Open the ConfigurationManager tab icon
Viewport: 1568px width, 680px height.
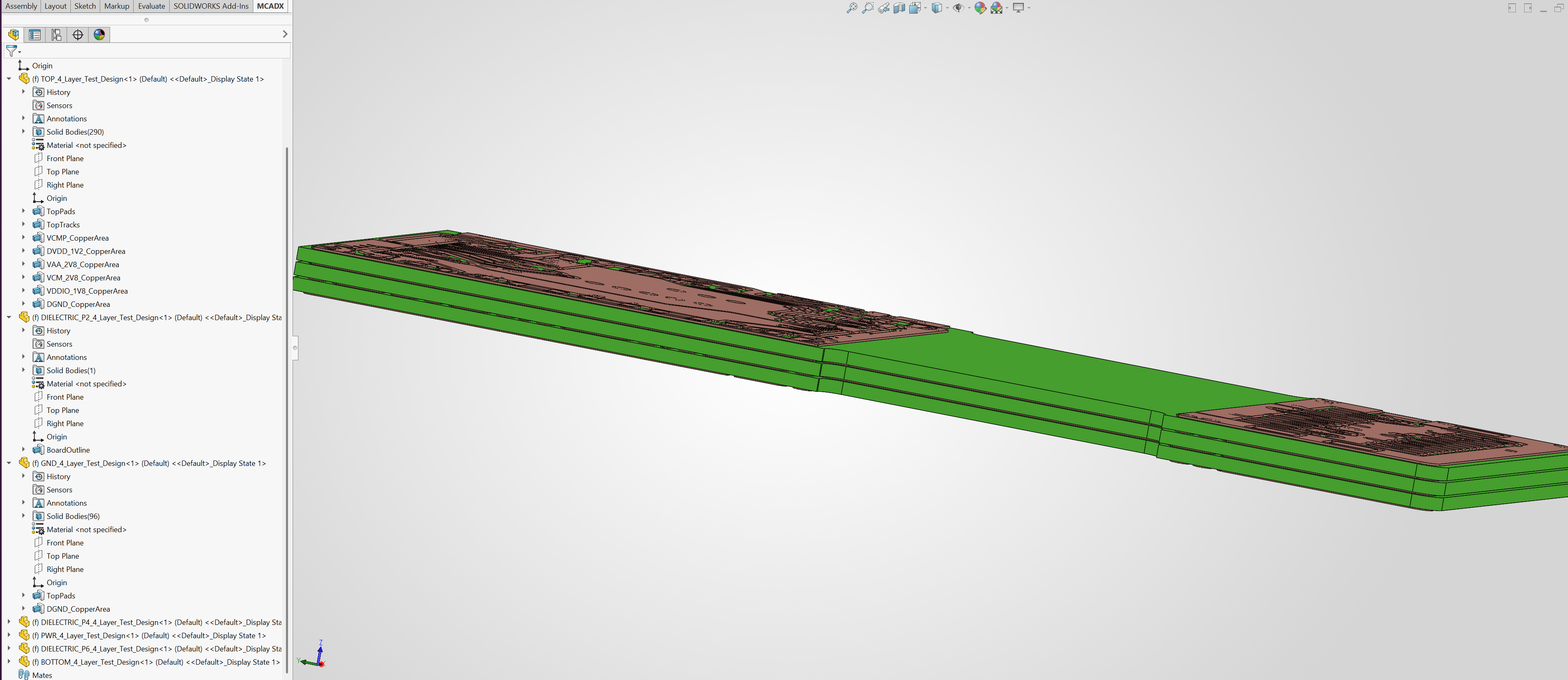(x=56, y=35)
